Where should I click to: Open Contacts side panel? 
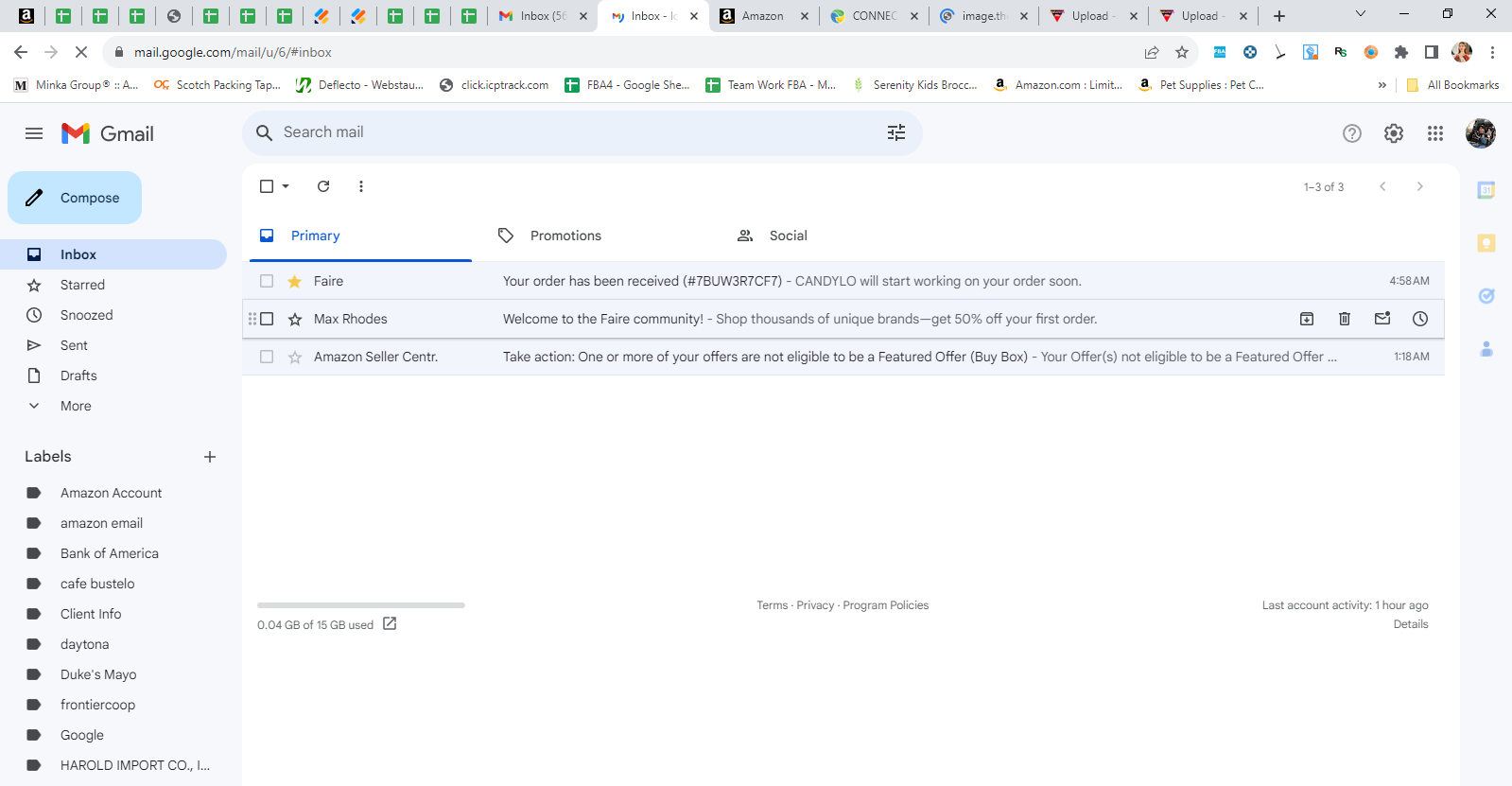(1486, 349)
